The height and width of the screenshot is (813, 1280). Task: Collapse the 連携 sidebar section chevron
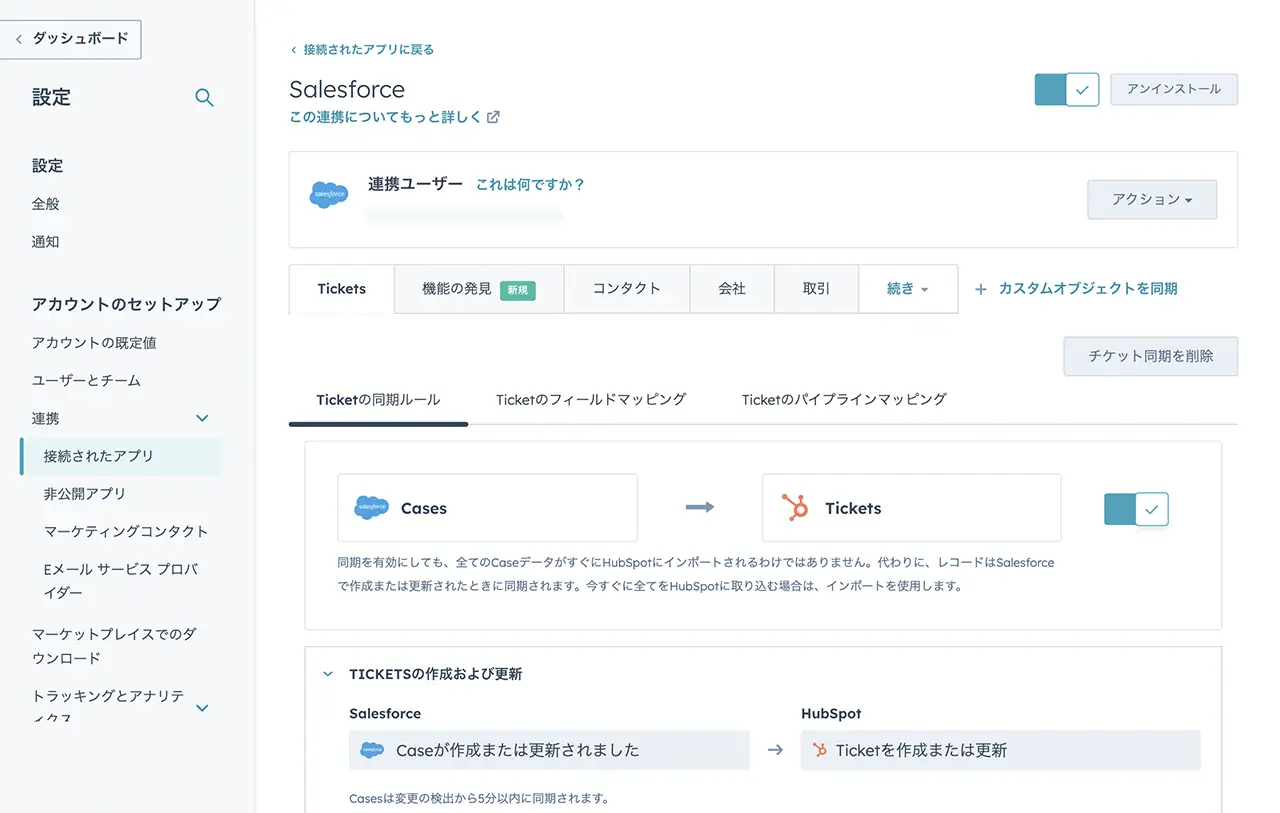202,418
